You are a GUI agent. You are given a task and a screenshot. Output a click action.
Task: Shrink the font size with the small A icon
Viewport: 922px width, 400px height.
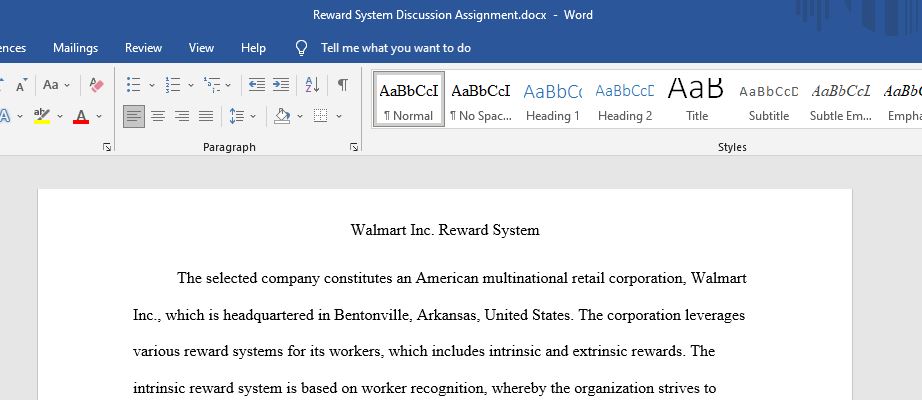click(21, 85)
